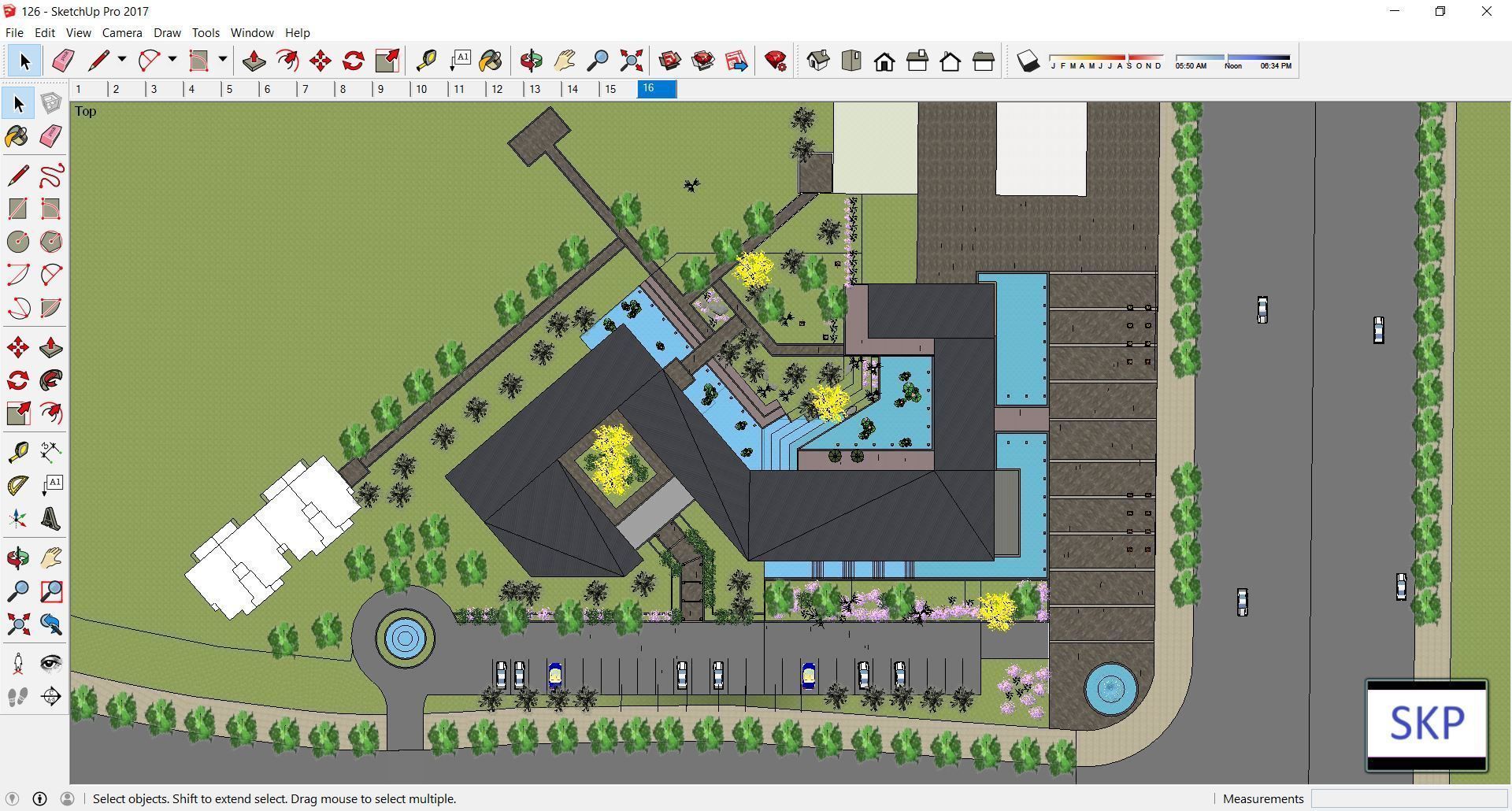
Task: Choose 3D Text tool in left toolbar
Action: [51, 518]
